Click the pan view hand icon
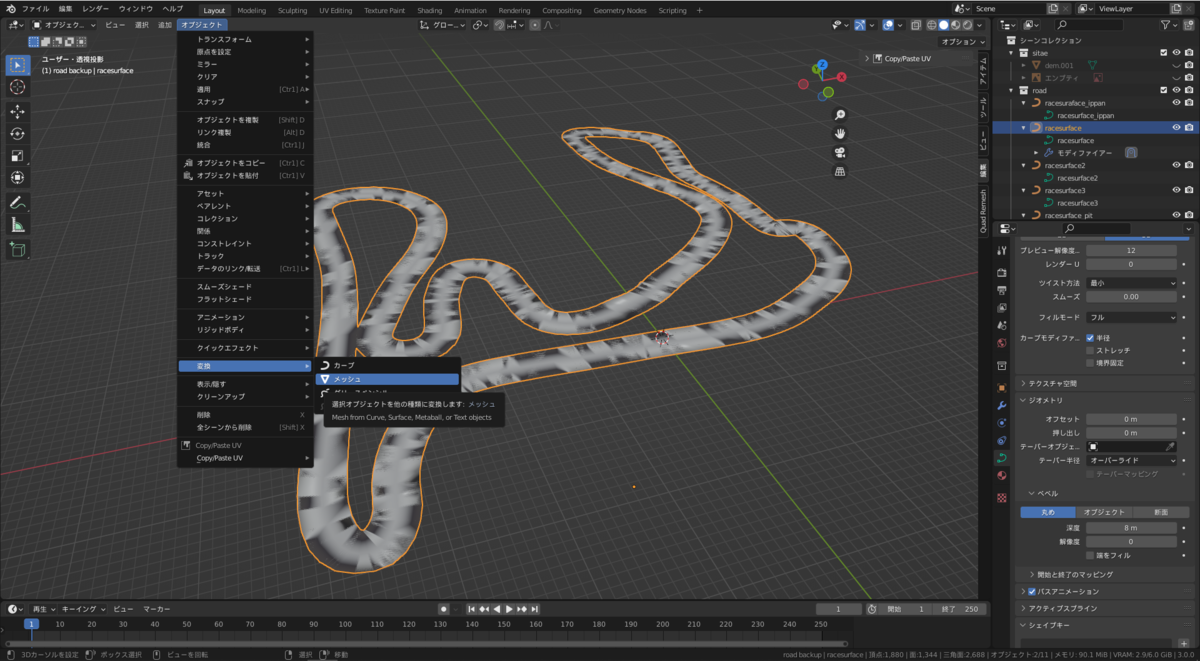 pyautogui.click(x=840, y=133)
